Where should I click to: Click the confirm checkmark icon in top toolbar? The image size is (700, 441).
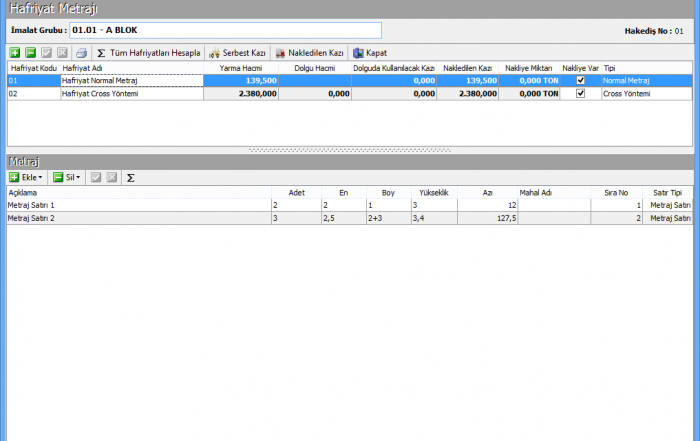pos(47,52)
